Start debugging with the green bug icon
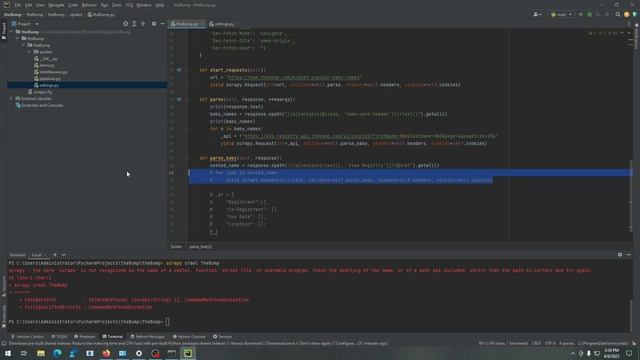The height and width of the screenshot is (360, 640). click(589, 14)
